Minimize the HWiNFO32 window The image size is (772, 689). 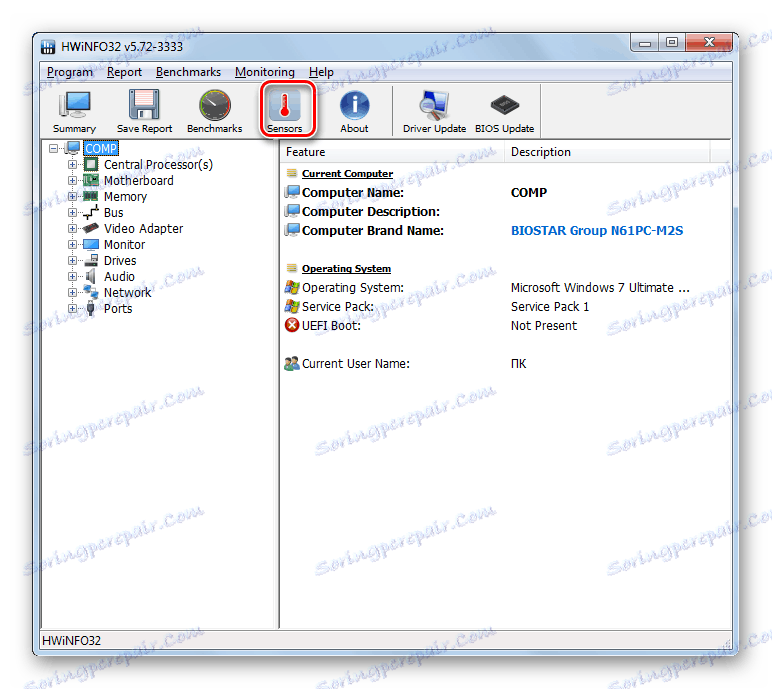644,43
